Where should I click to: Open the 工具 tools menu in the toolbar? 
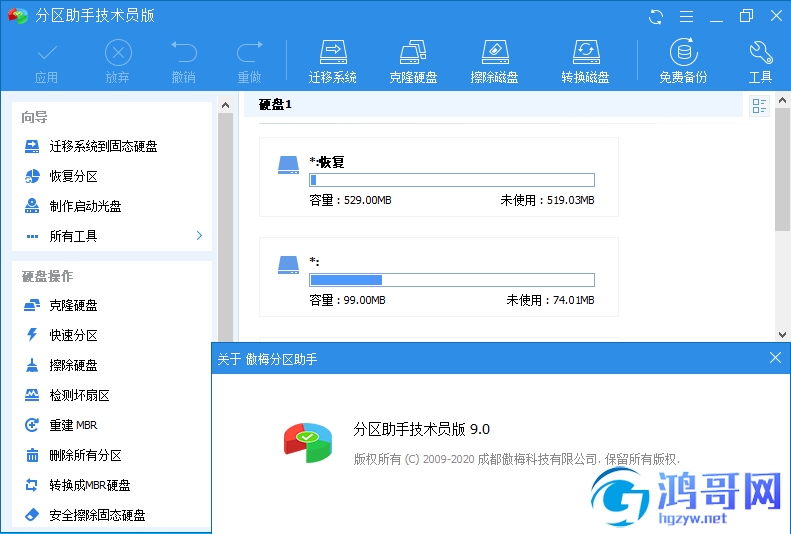(x=760, y=62)
